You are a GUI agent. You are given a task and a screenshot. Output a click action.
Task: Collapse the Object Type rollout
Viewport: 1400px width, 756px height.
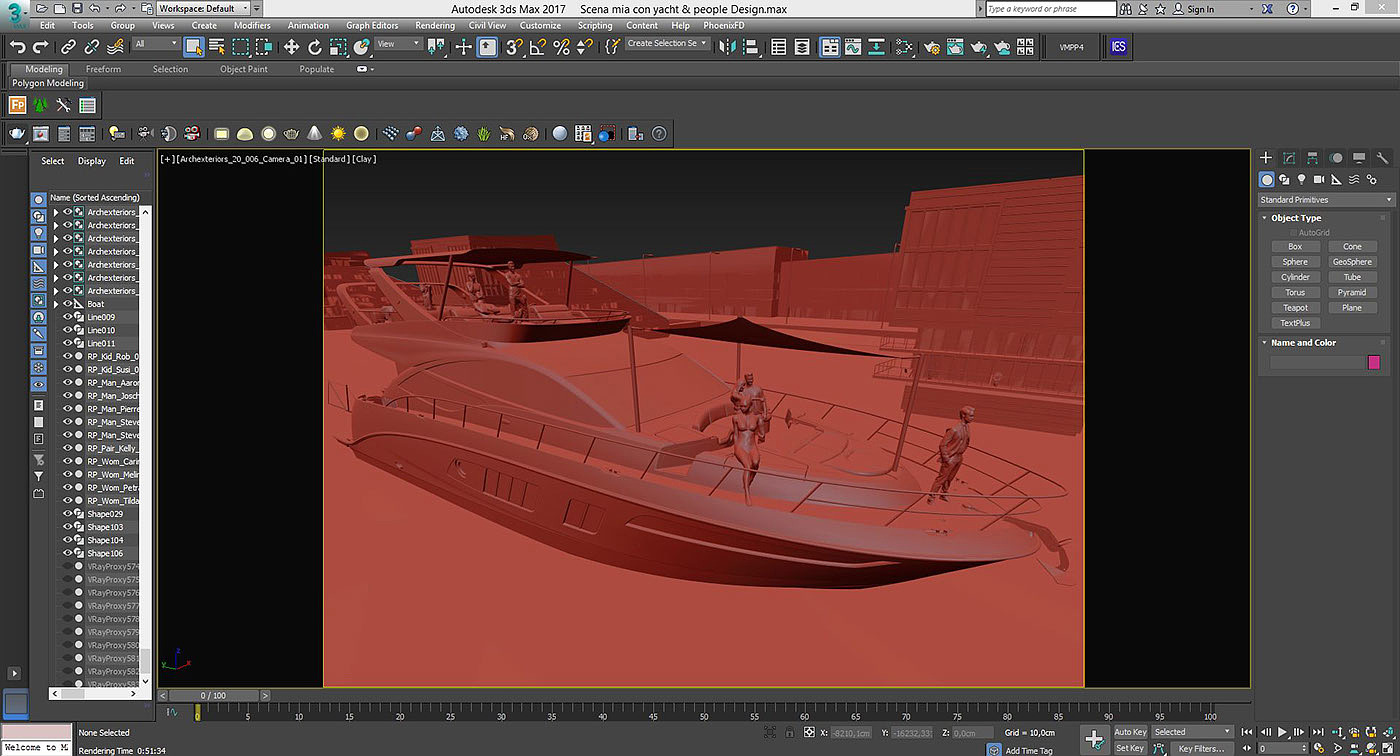click(1295, 218)
